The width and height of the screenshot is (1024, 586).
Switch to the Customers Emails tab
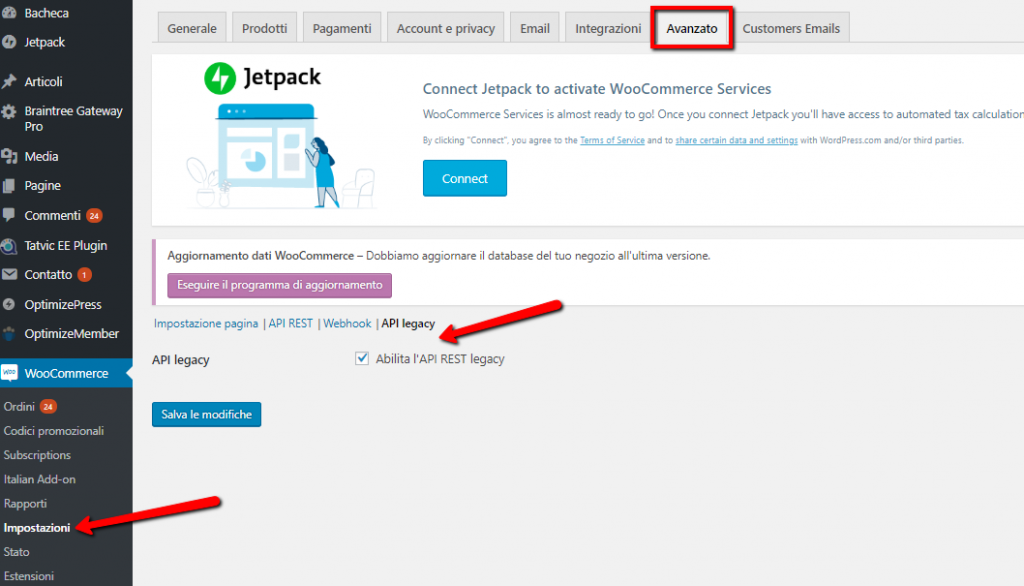(791, 28)
